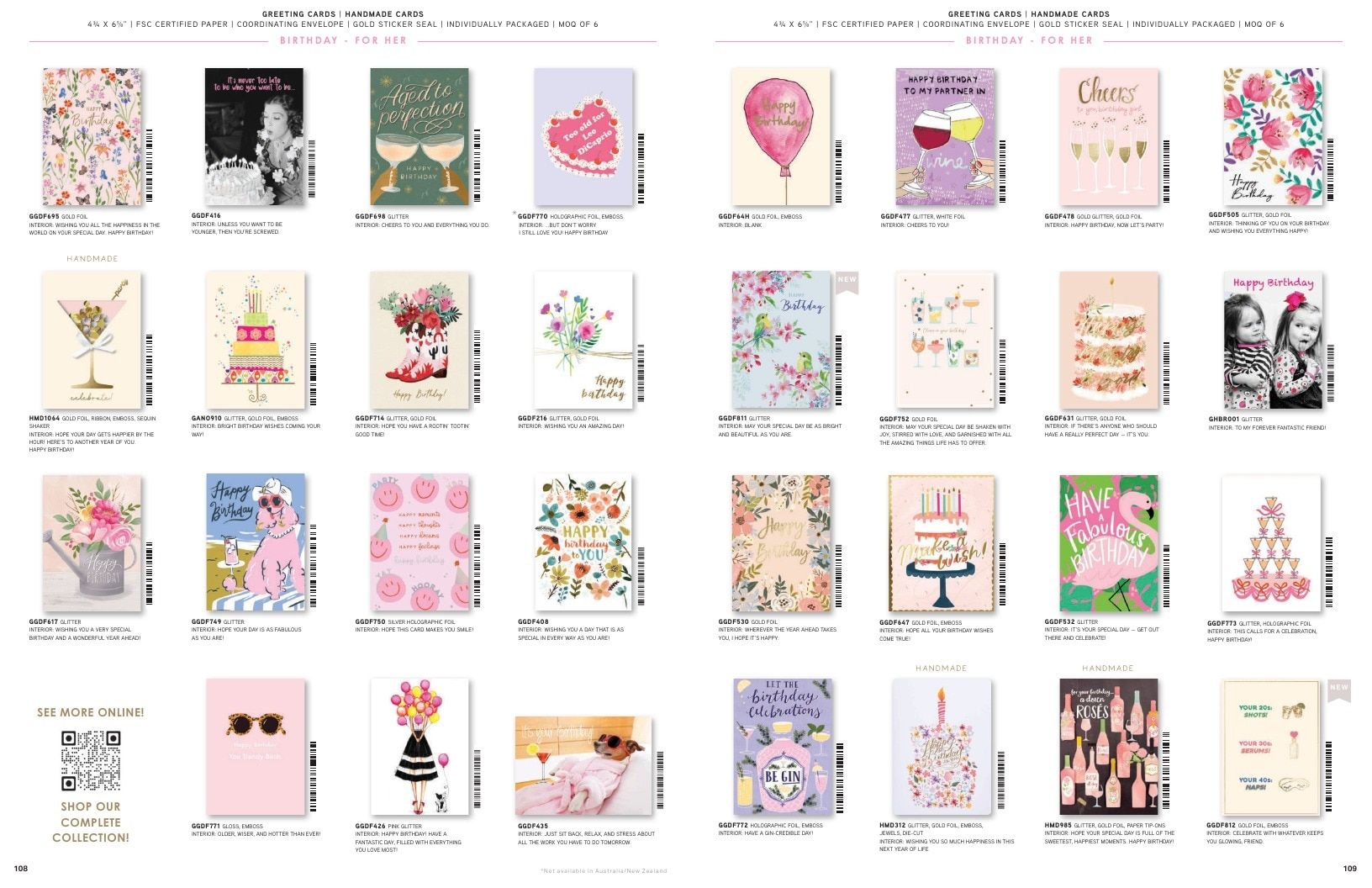Click page number 109

[1349, 869]
